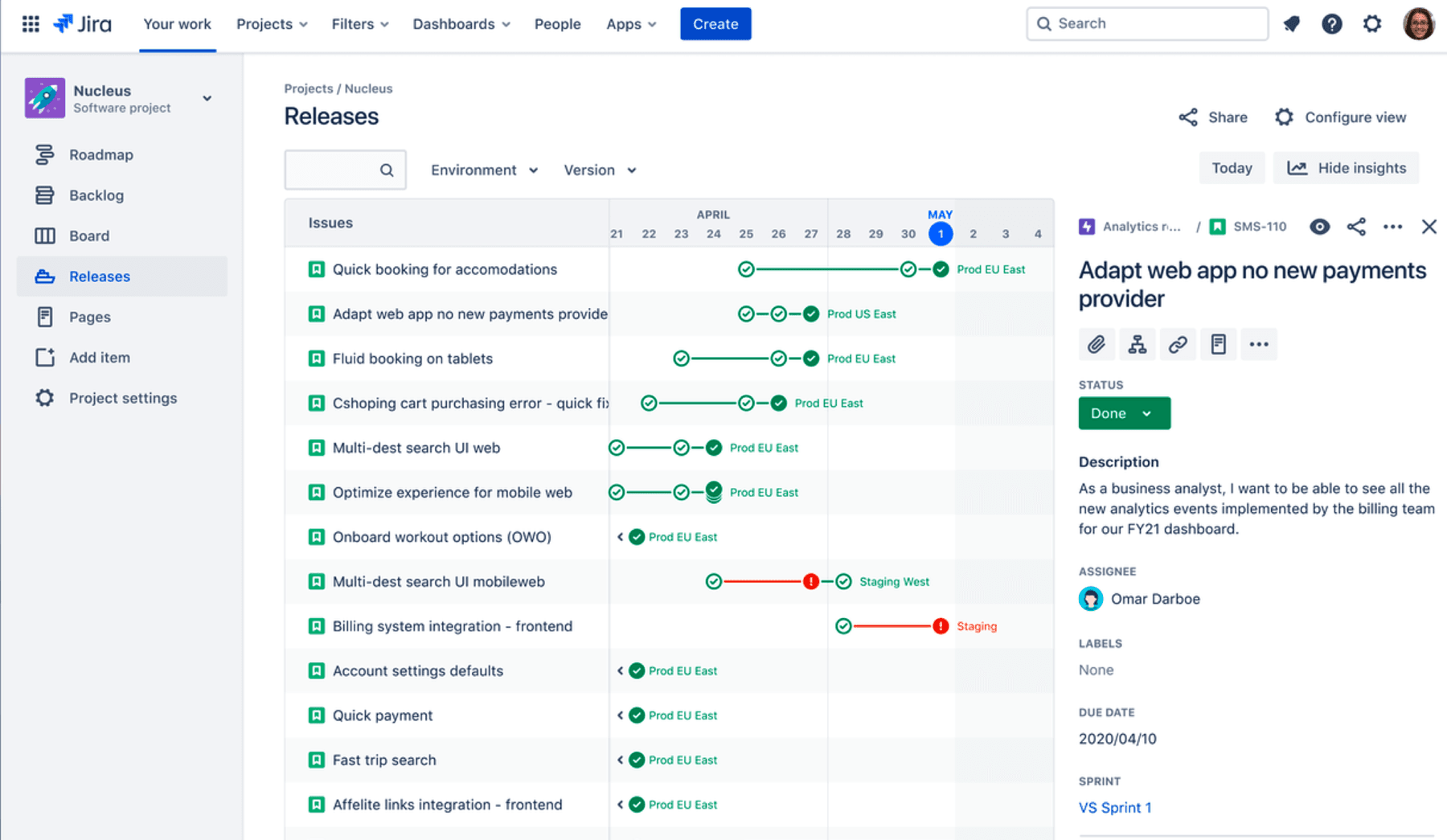This screenshot has height=840, width=1447.
Task: Share the issue using the share icon
Action: pos(1356,227)
